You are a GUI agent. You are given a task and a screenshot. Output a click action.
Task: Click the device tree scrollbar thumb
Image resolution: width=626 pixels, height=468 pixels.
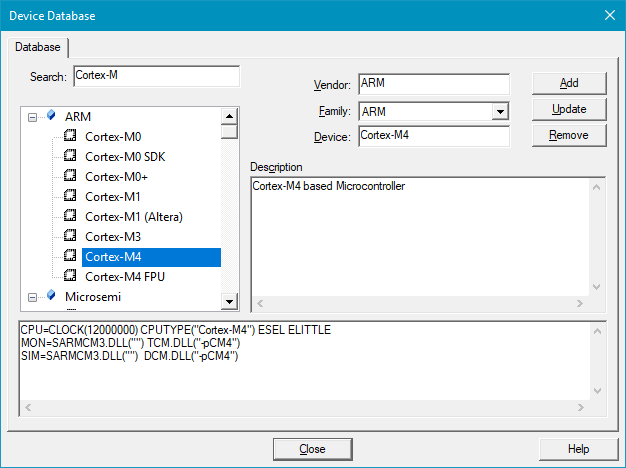tap(229, 131)
